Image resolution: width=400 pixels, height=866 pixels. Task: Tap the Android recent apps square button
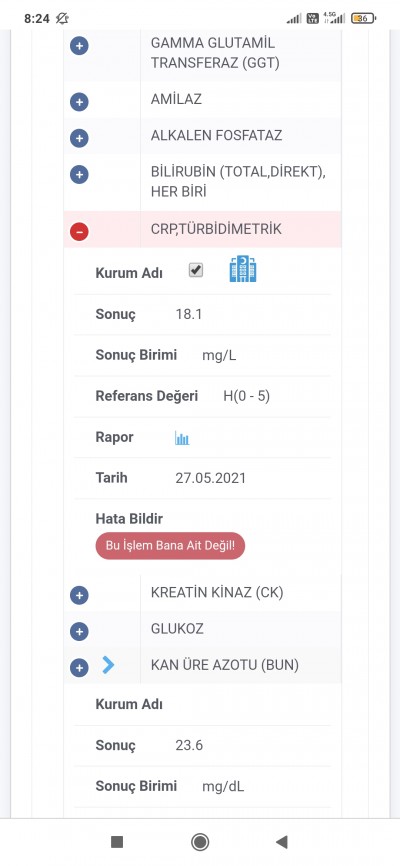pyautogui.click(x=117, y=842)
